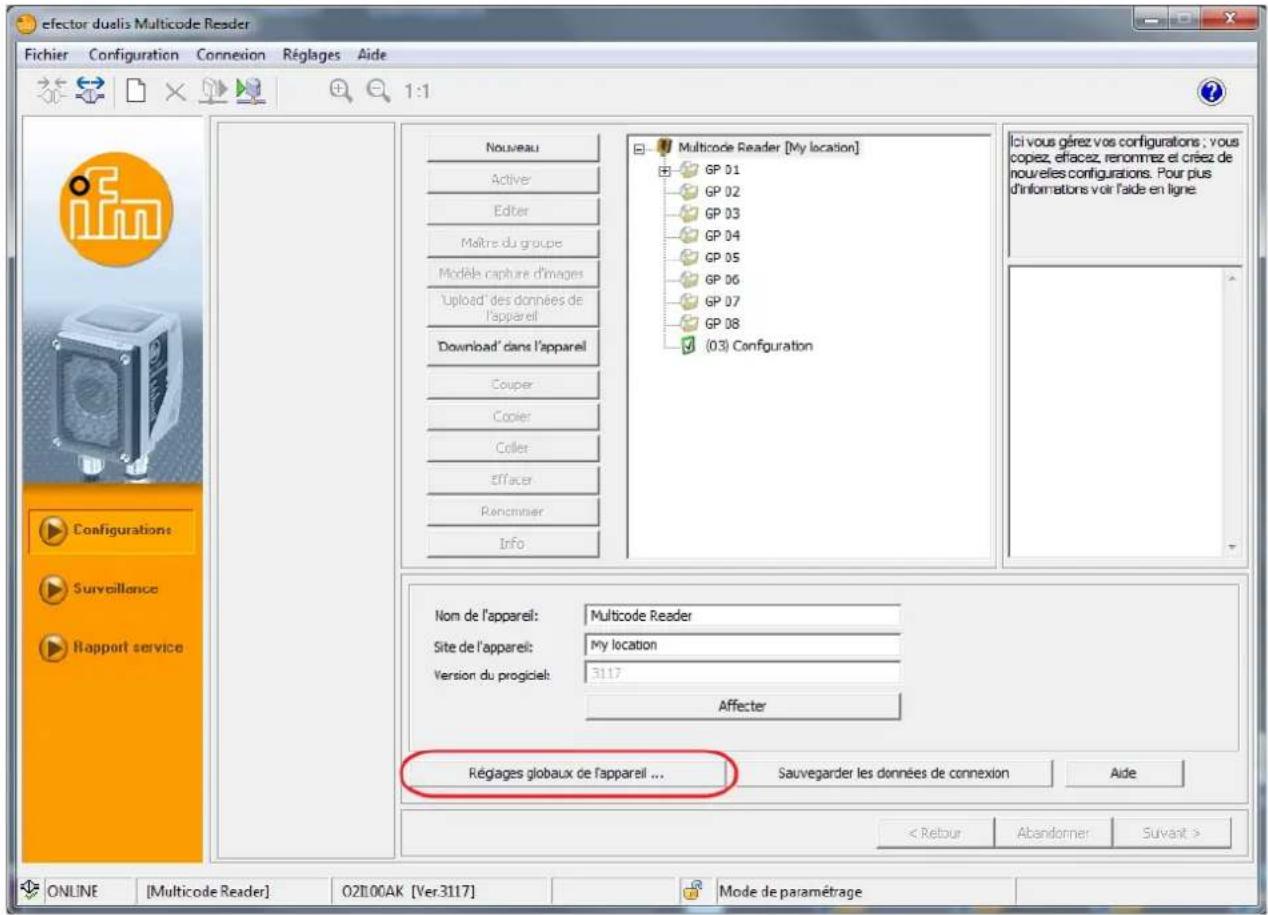
Task: Open Réglages globaux de l'appareil
Action: click(x=568, y=773)
